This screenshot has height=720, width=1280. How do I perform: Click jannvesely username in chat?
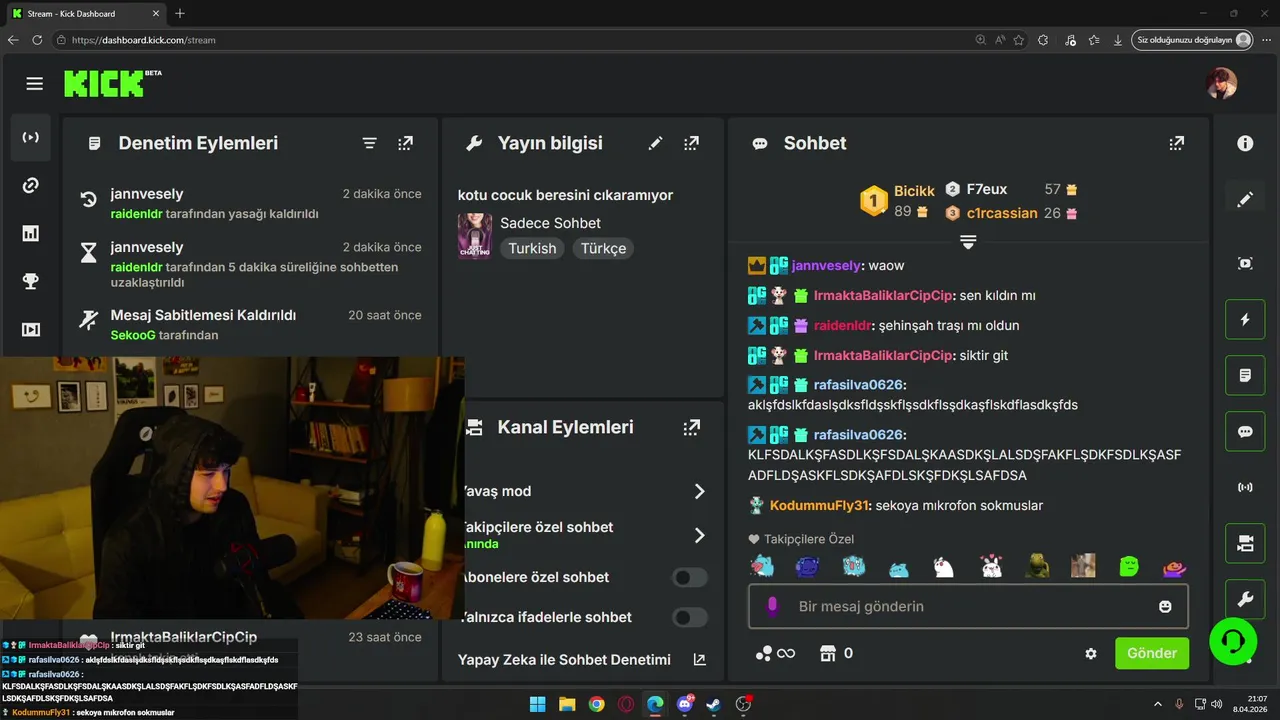click(826, 266)
